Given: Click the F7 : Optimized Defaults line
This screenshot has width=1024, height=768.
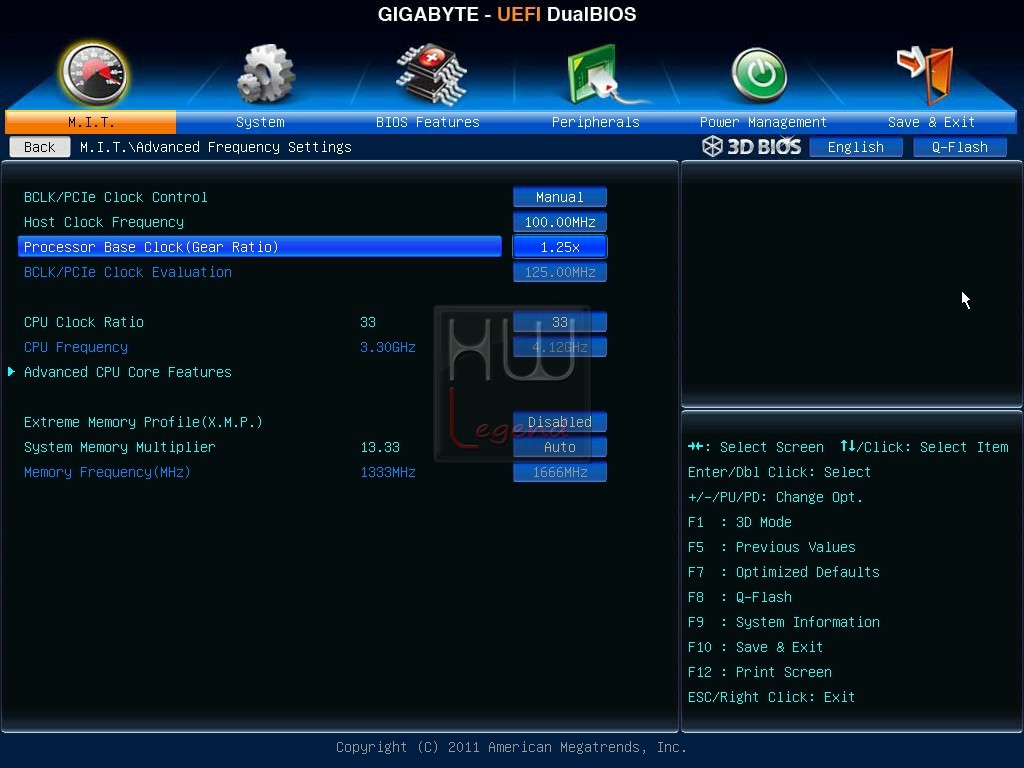Looking at the screenshot, I should click(x=784, y=572).
